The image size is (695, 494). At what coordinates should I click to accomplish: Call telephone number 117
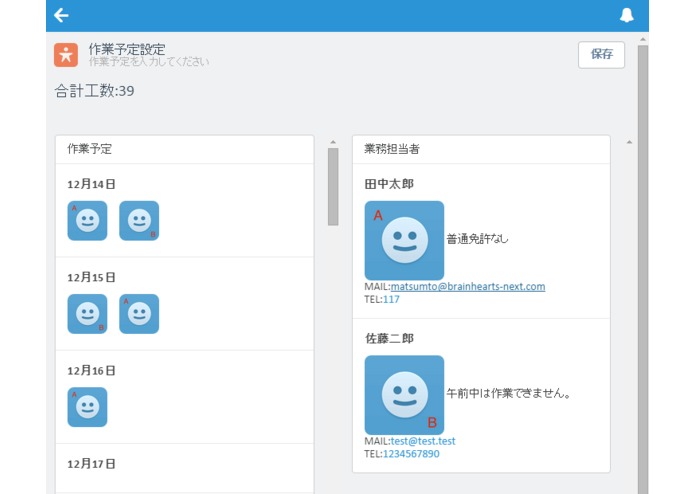391,300
